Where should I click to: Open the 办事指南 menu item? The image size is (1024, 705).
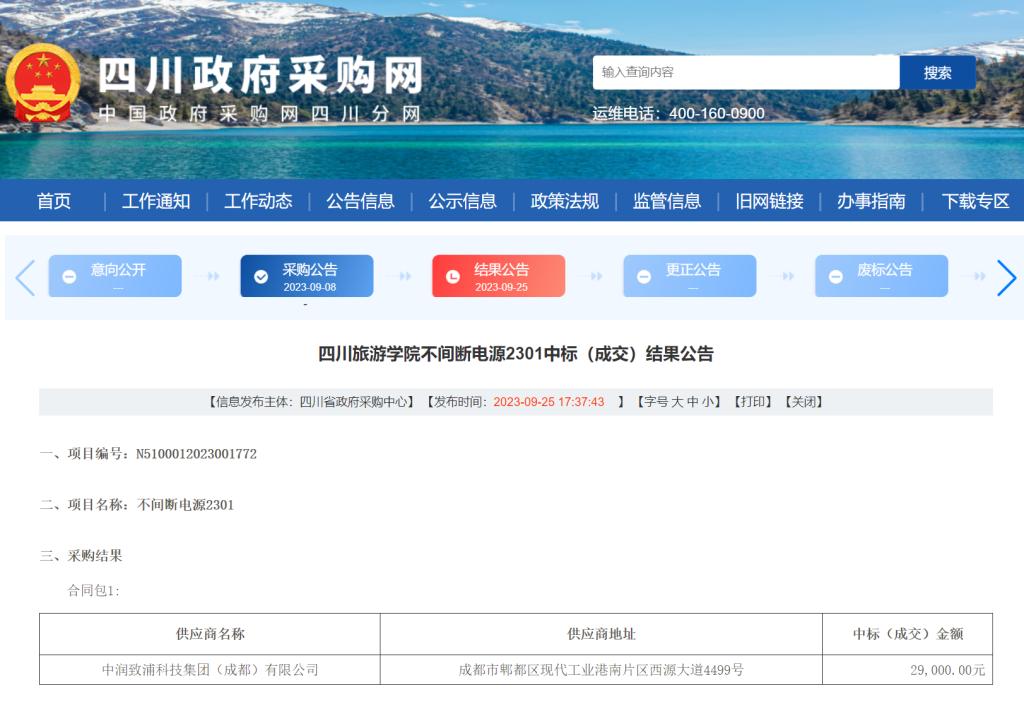871,201
